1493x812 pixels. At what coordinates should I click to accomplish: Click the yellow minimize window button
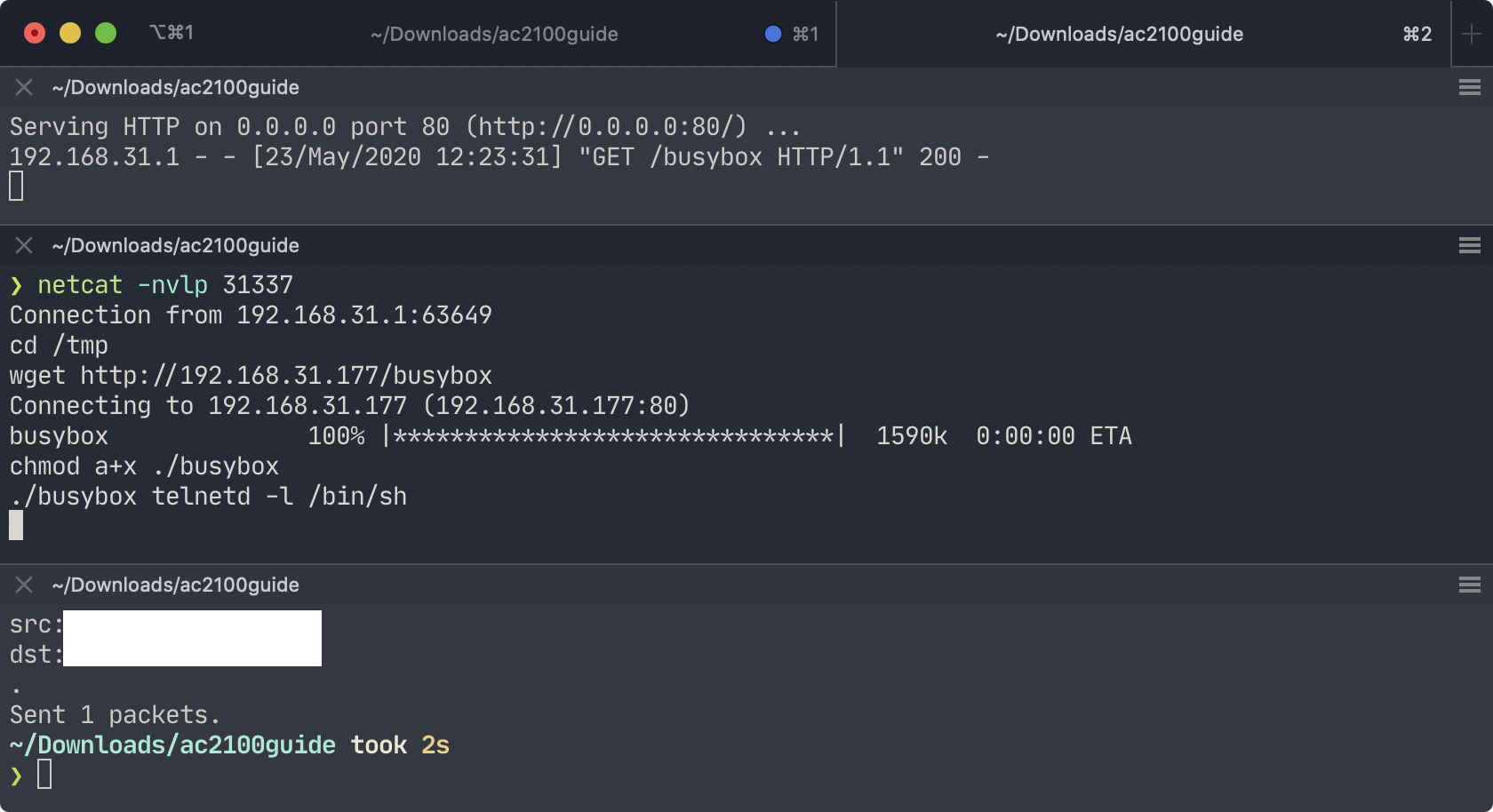tap(70, 33)
